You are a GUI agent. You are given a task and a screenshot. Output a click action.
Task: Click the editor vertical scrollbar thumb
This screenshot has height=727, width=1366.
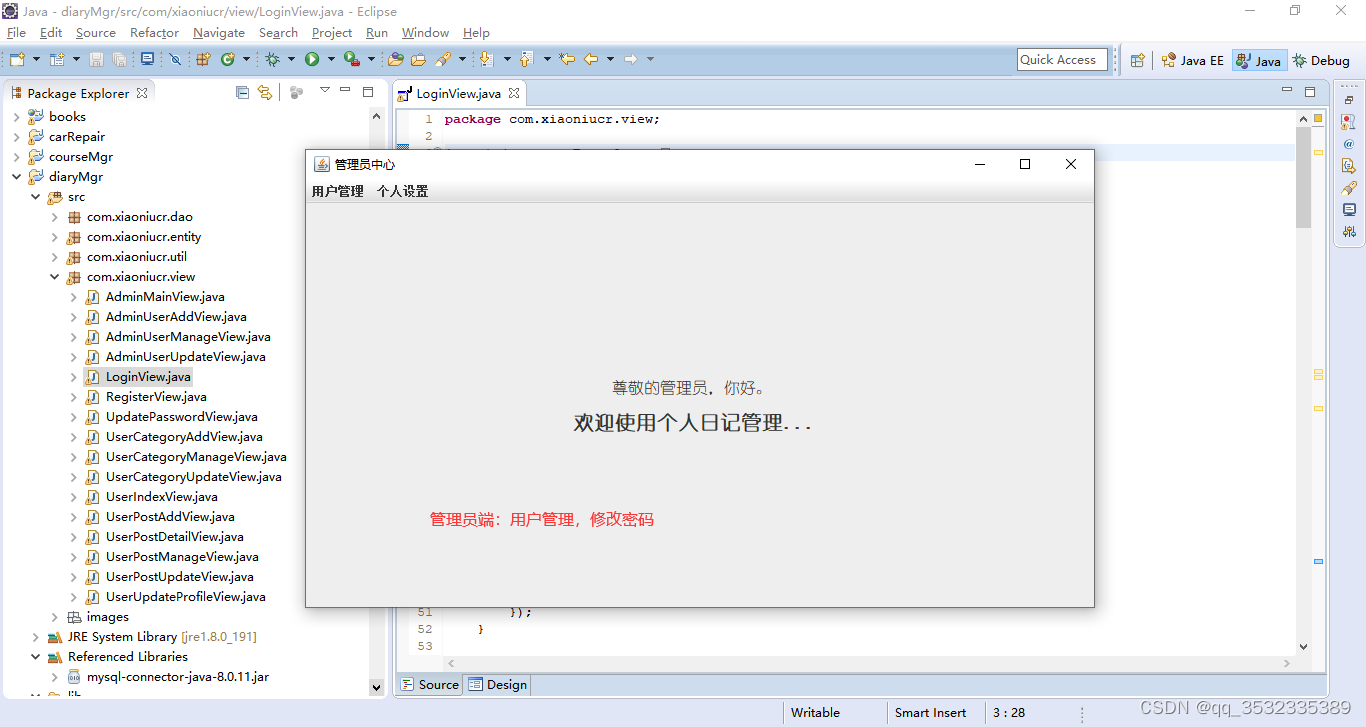1303,180
